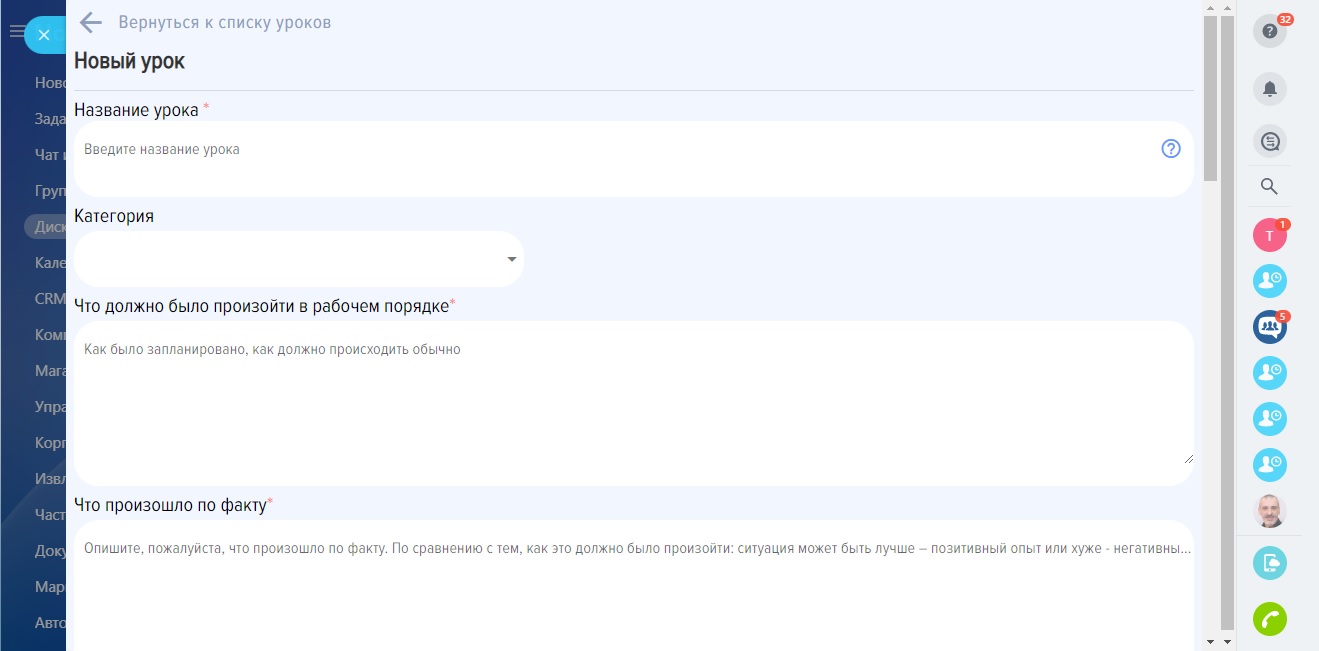Open 'Част' item in left menu
The width and height of the screenshot is (1319, 651).
pyautogui.click(x=50, y=514)
